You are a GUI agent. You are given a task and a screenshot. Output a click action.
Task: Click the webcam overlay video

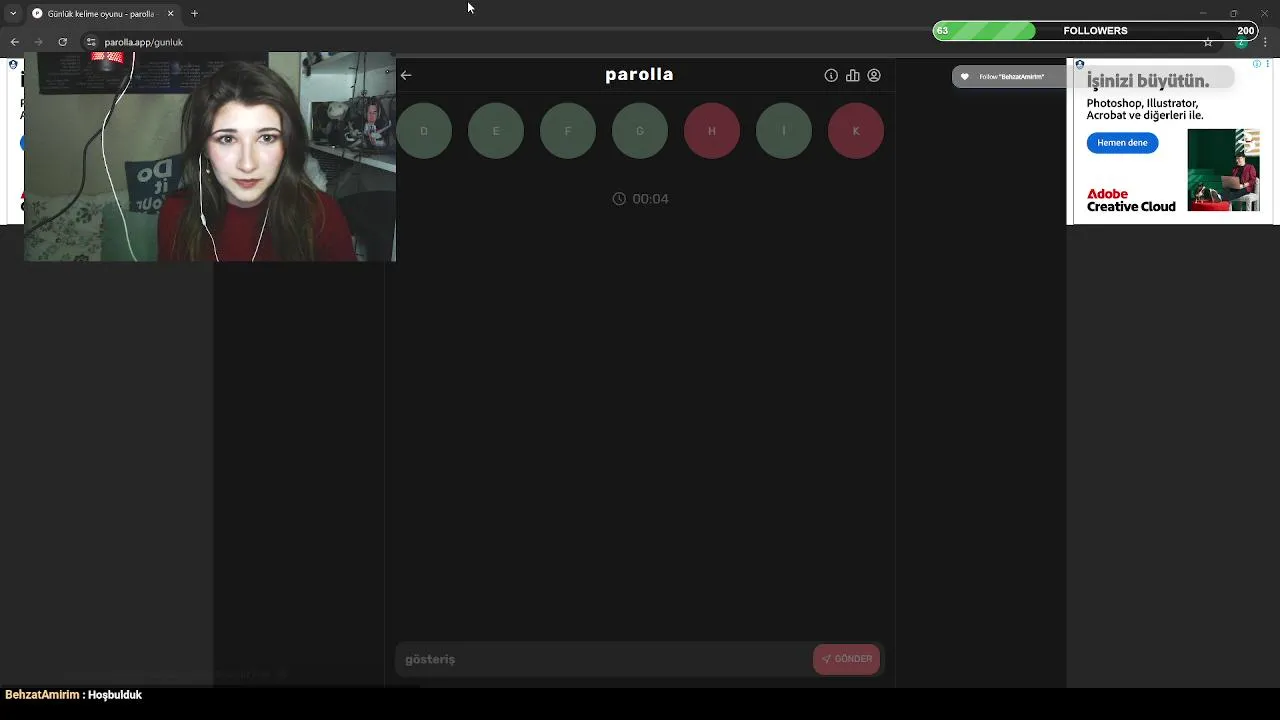210,157
